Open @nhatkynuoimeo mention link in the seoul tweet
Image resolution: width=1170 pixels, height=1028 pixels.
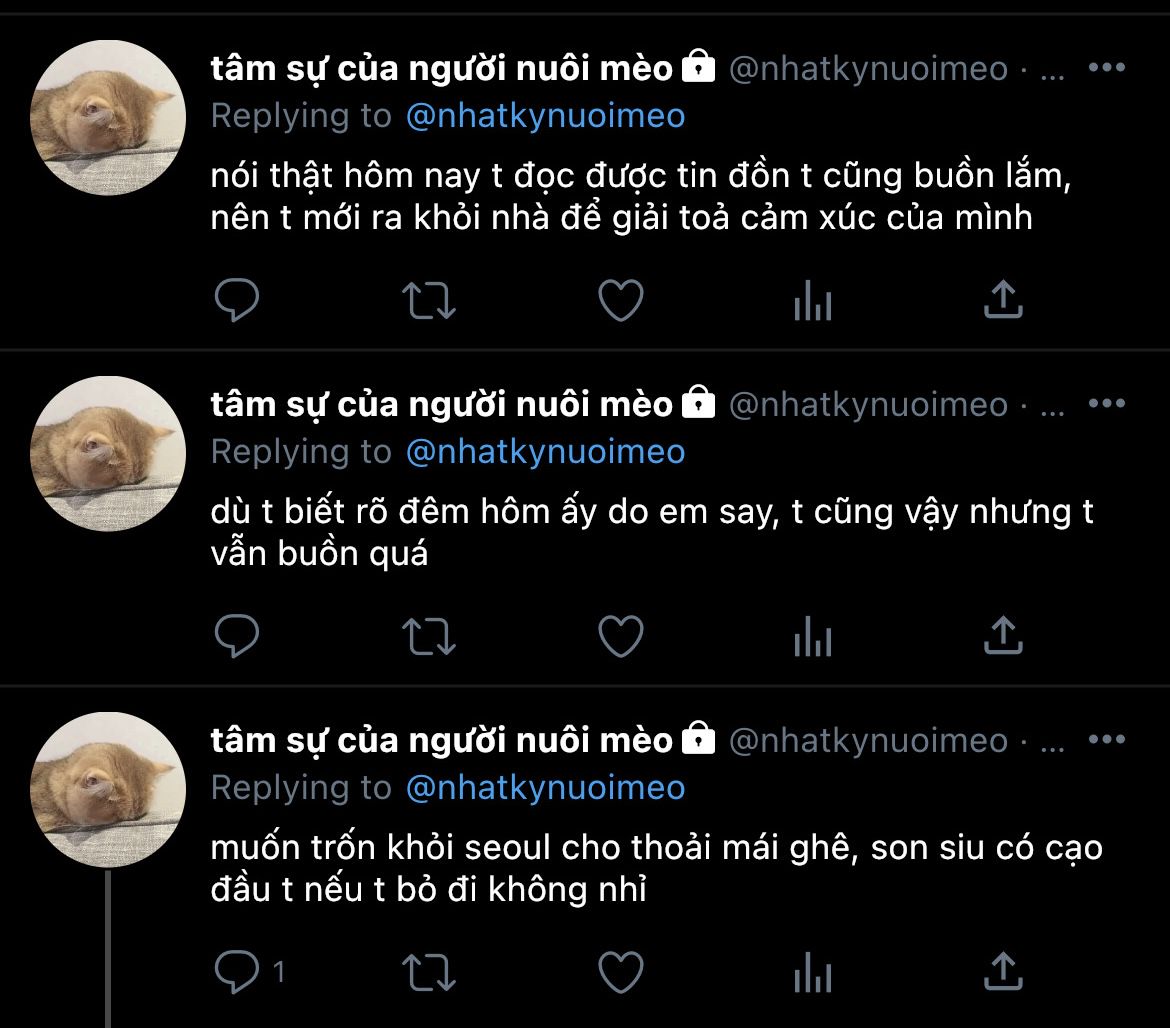546,788
